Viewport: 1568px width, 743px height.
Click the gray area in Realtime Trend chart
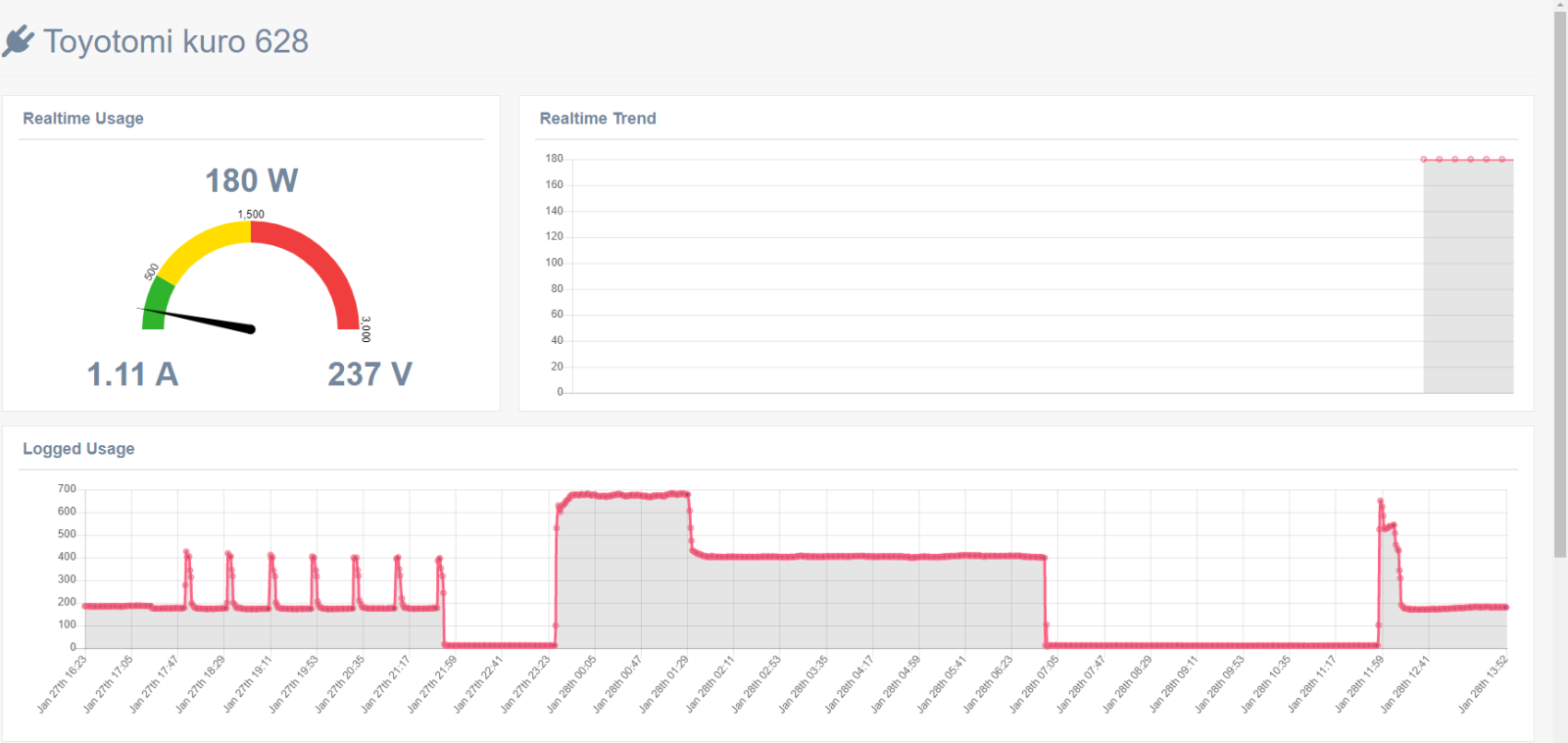(x=1468, y=276)
